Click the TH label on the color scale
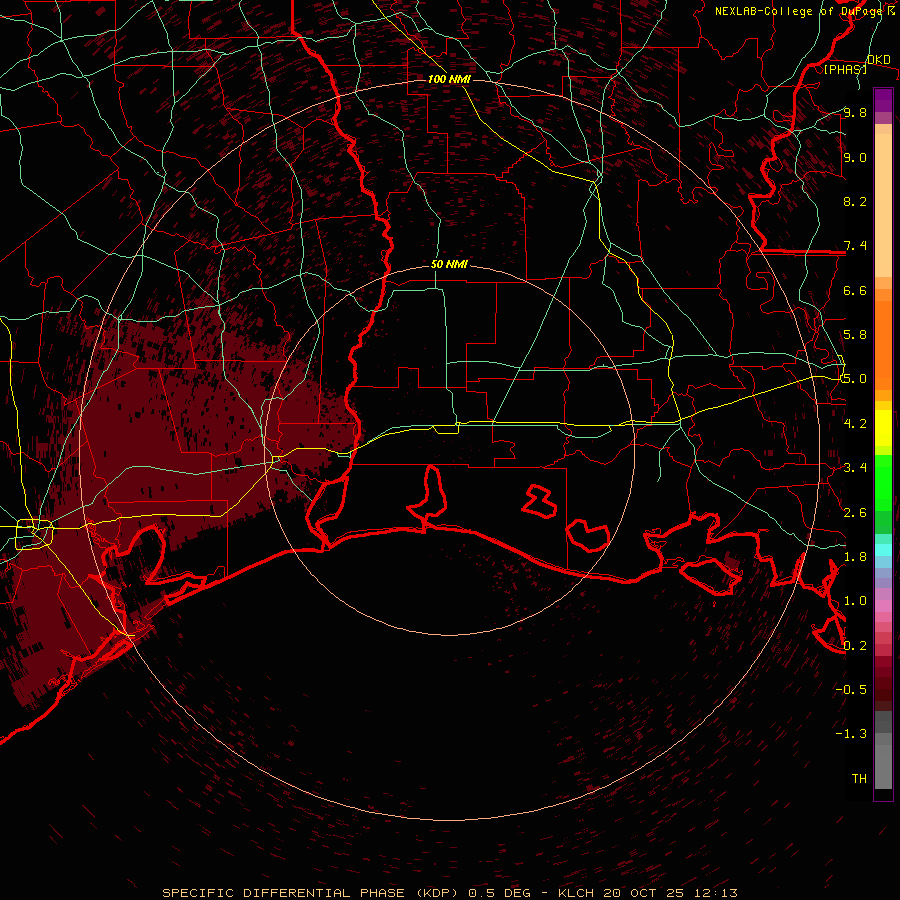The width and height of the screenshot is (900, 900). pyautogui.click(x=859, y=779)
